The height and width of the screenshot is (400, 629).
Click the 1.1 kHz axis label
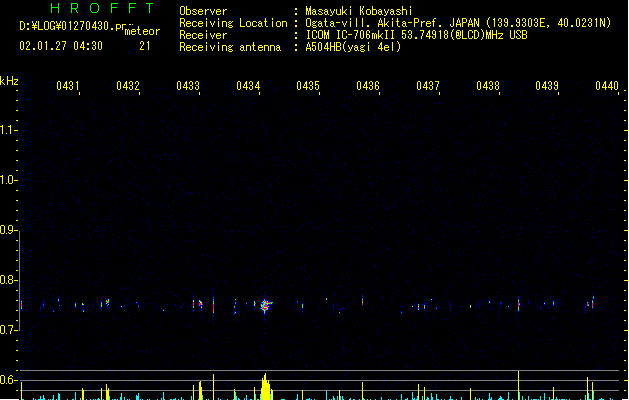pyautogui.click(x=8, y=130)
